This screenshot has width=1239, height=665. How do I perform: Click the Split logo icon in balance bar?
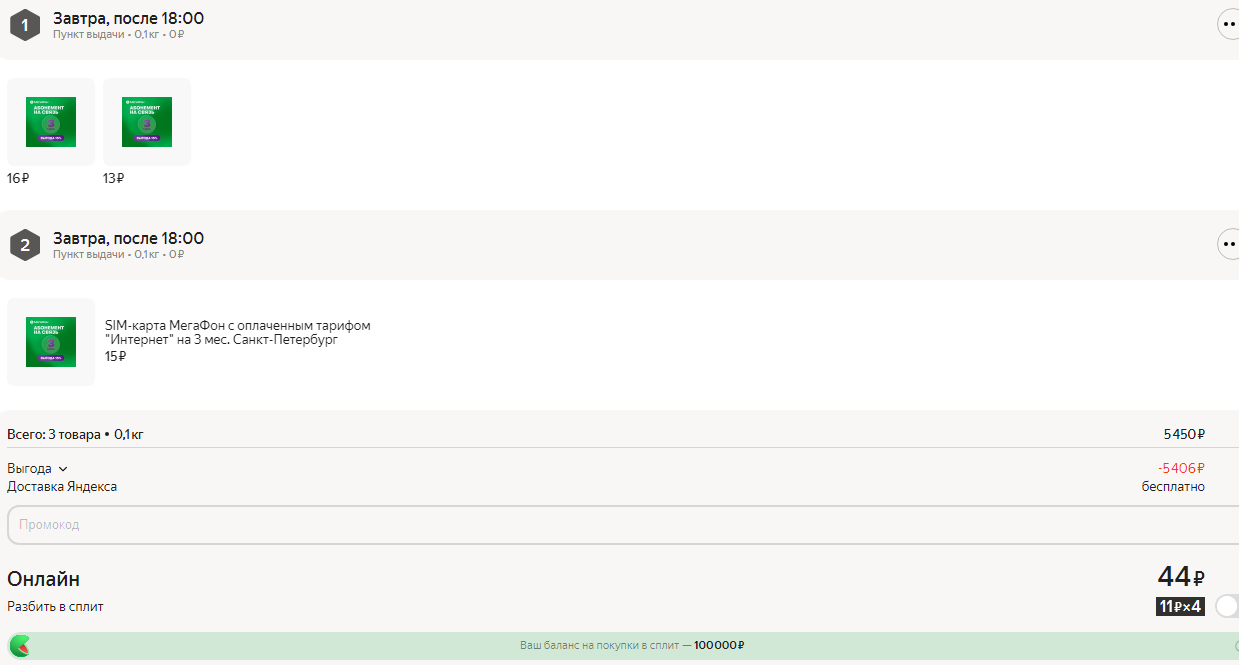pyautogui.click(x=20, y=646)
